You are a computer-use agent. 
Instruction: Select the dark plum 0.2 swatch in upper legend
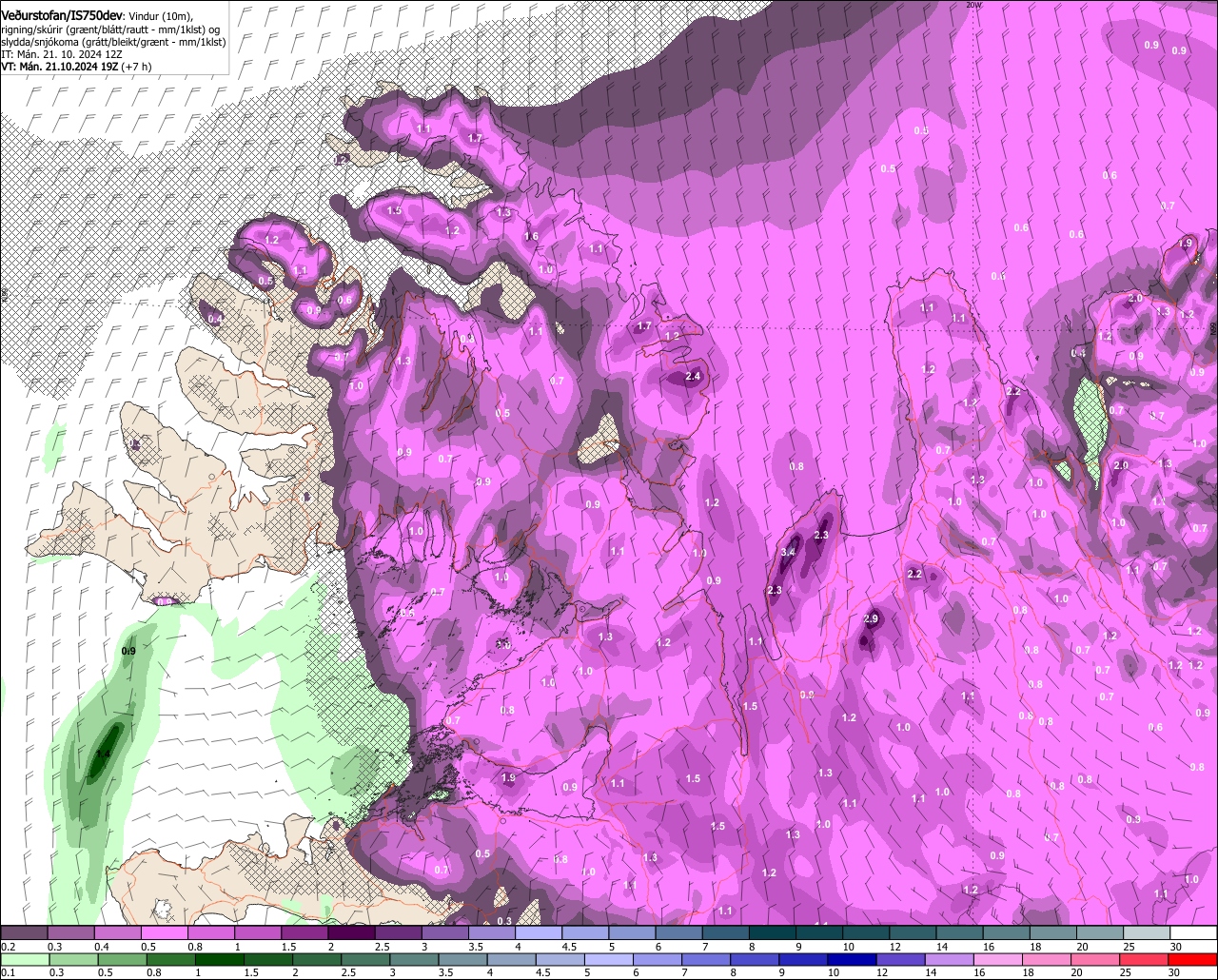coord(24,933)
